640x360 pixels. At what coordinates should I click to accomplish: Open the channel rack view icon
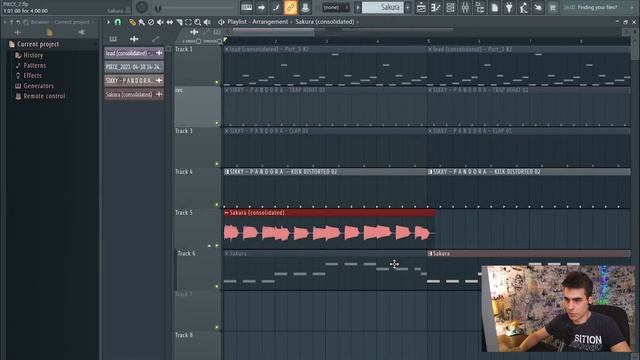450,7
